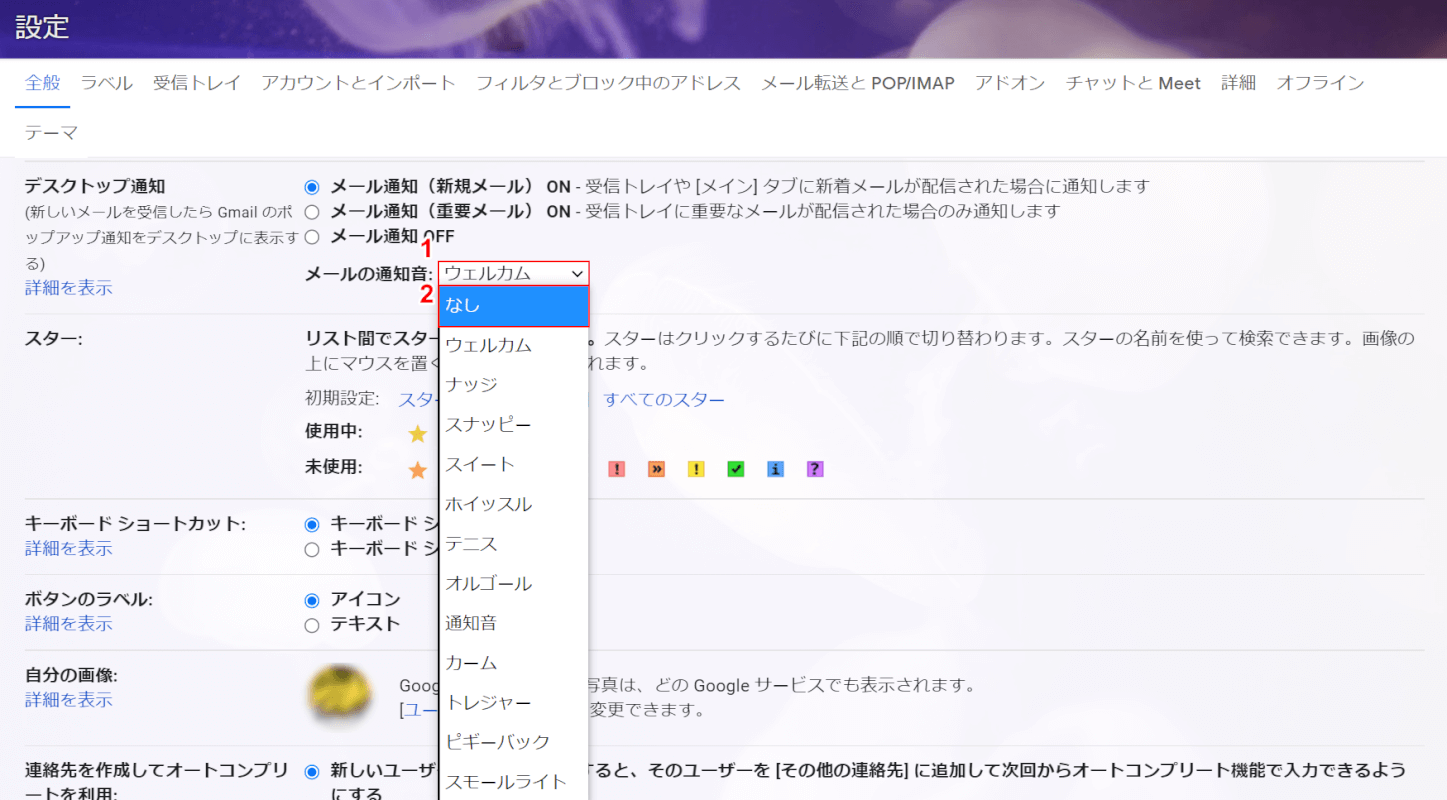1447x800 pixels.
Task: Choose ホイッスル sound option
Action: pos(514,504)
